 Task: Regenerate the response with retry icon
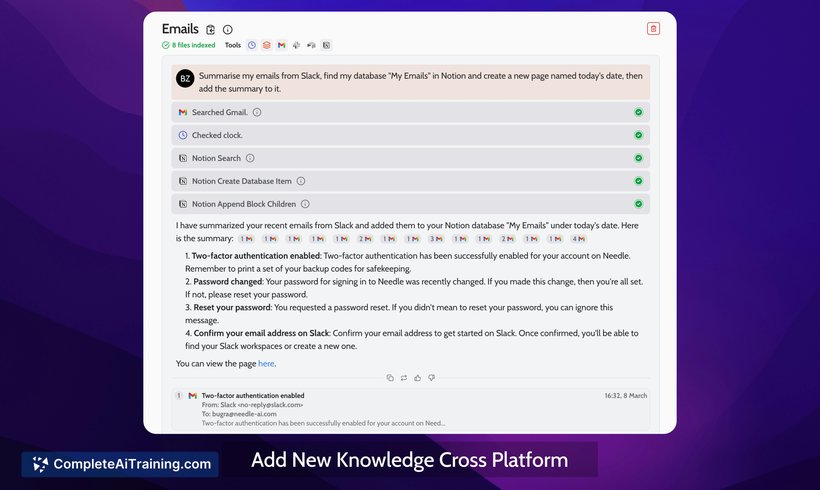[404, 378]
